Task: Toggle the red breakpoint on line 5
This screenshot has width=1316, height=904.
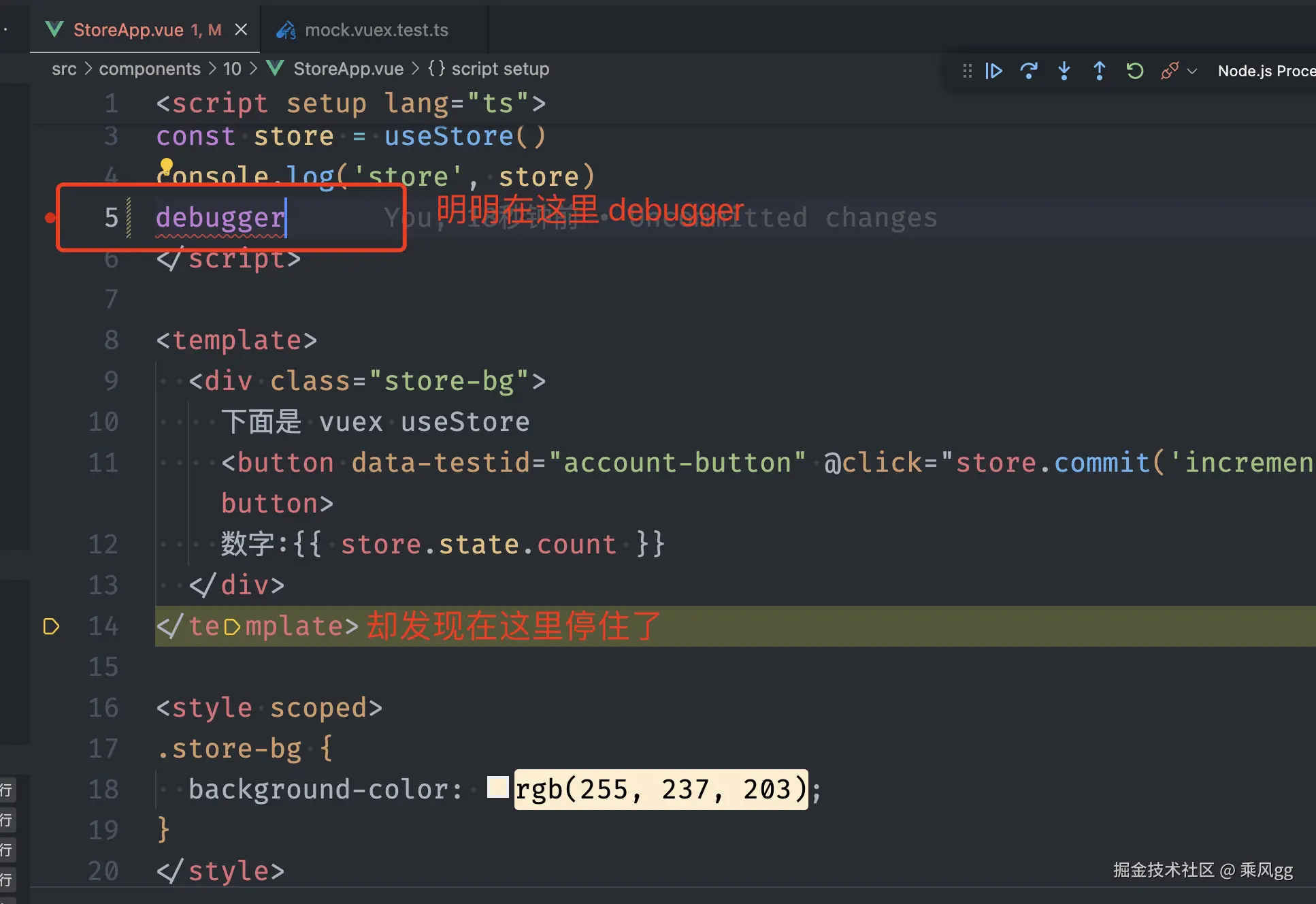Action: point(50,218)
